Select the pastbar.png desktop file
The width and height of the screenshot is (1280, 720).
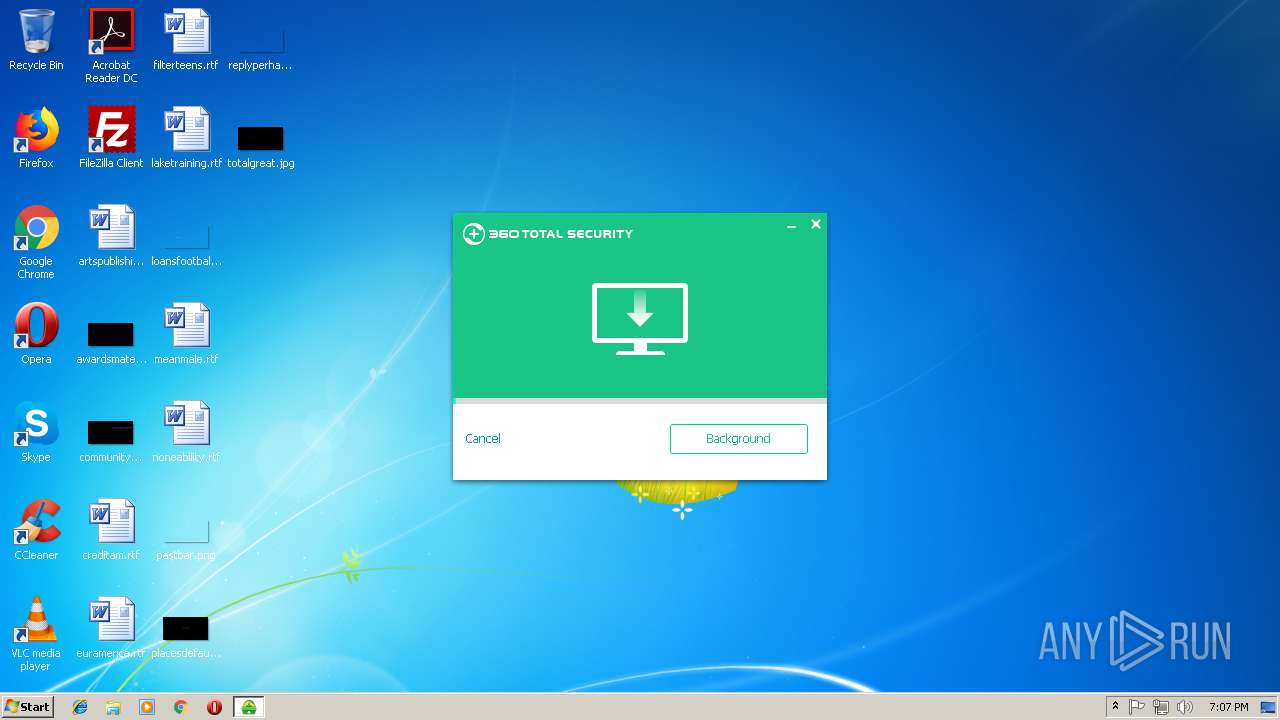coord(186,537)
